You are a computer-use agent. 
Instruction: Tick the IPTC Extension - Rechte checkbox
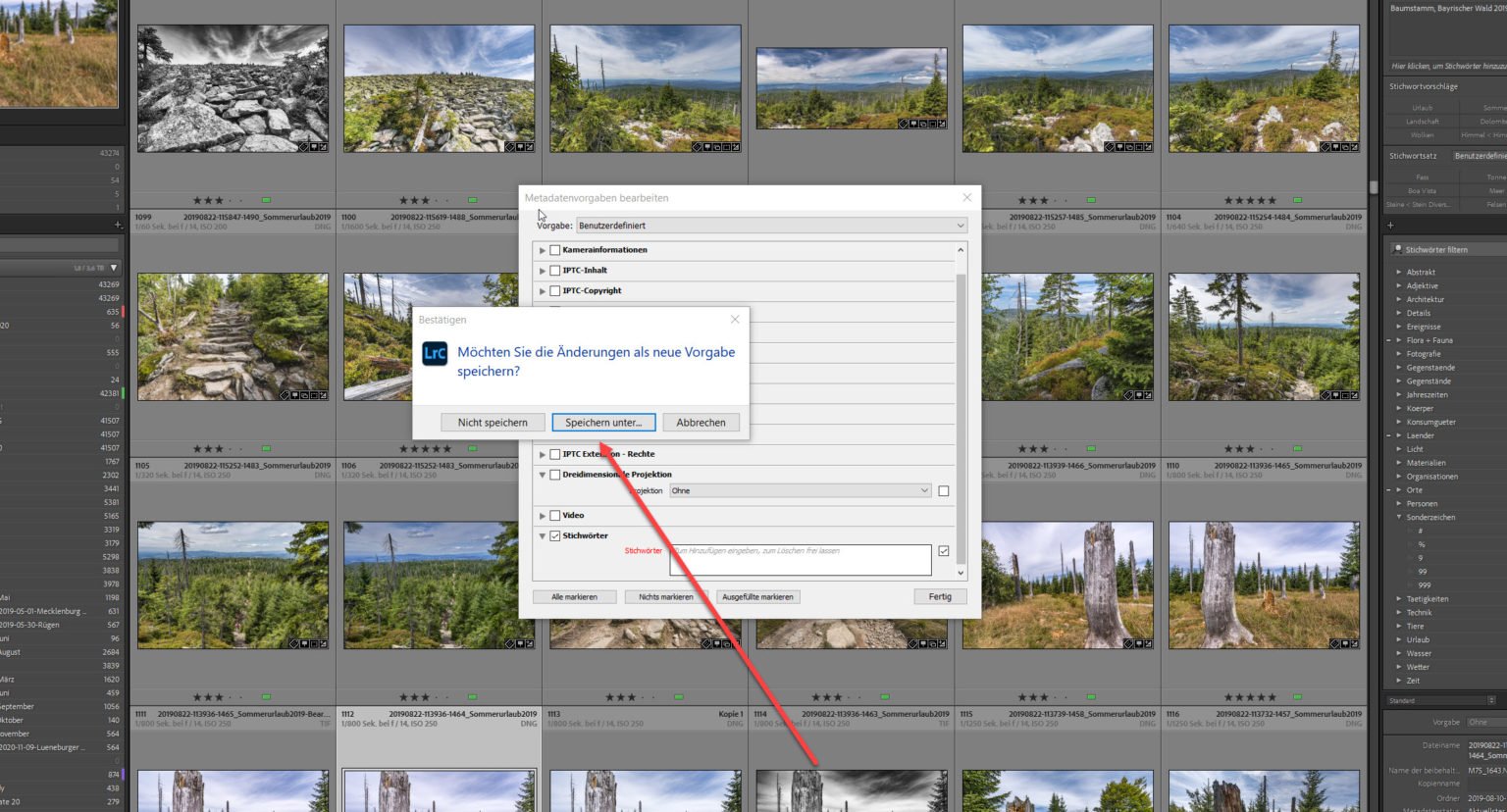coord(555,454)
